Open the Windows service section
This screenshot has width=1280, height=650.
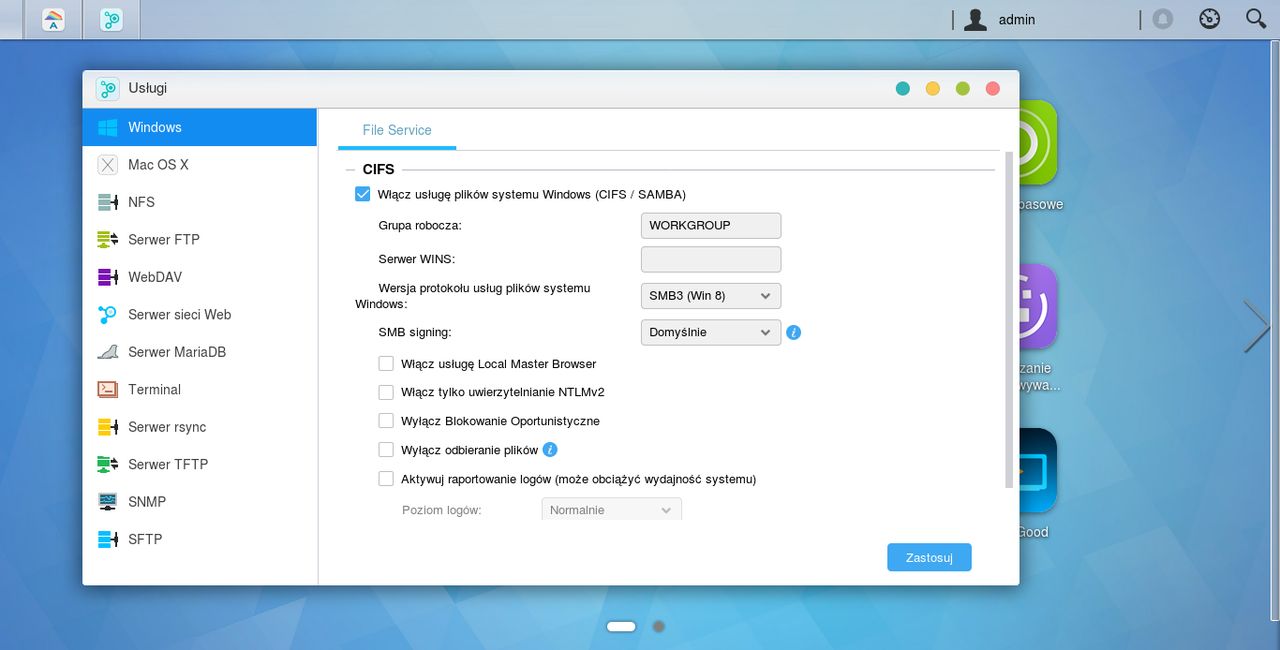[200, 127]
